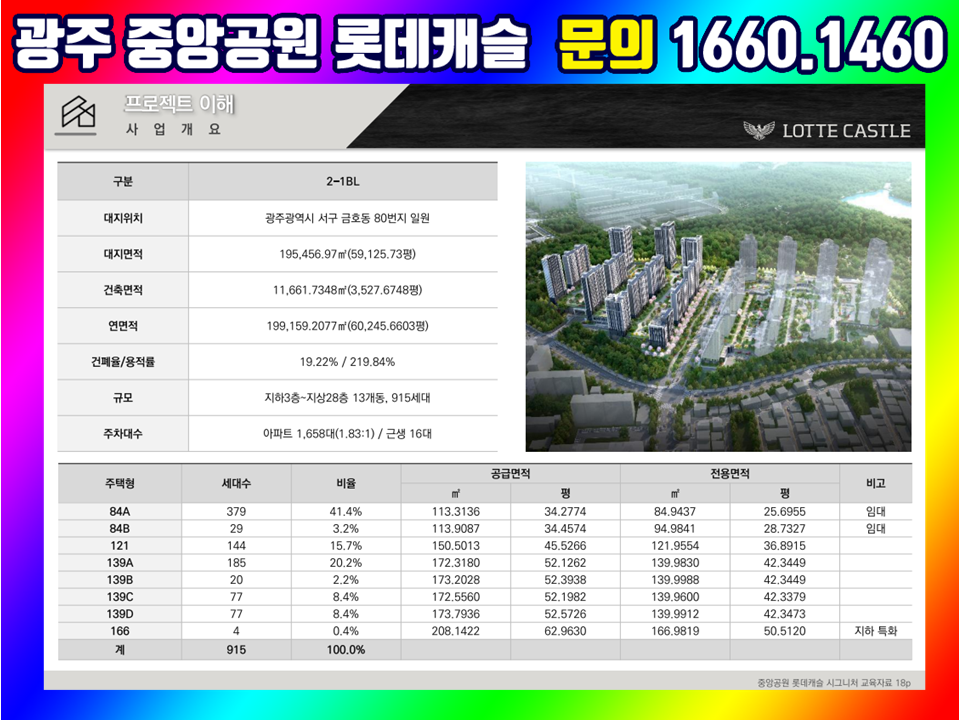Viewport: 960px width, 720px height.
Task: Click the 113.3136 supply area cell
Action: pos(456,512)
